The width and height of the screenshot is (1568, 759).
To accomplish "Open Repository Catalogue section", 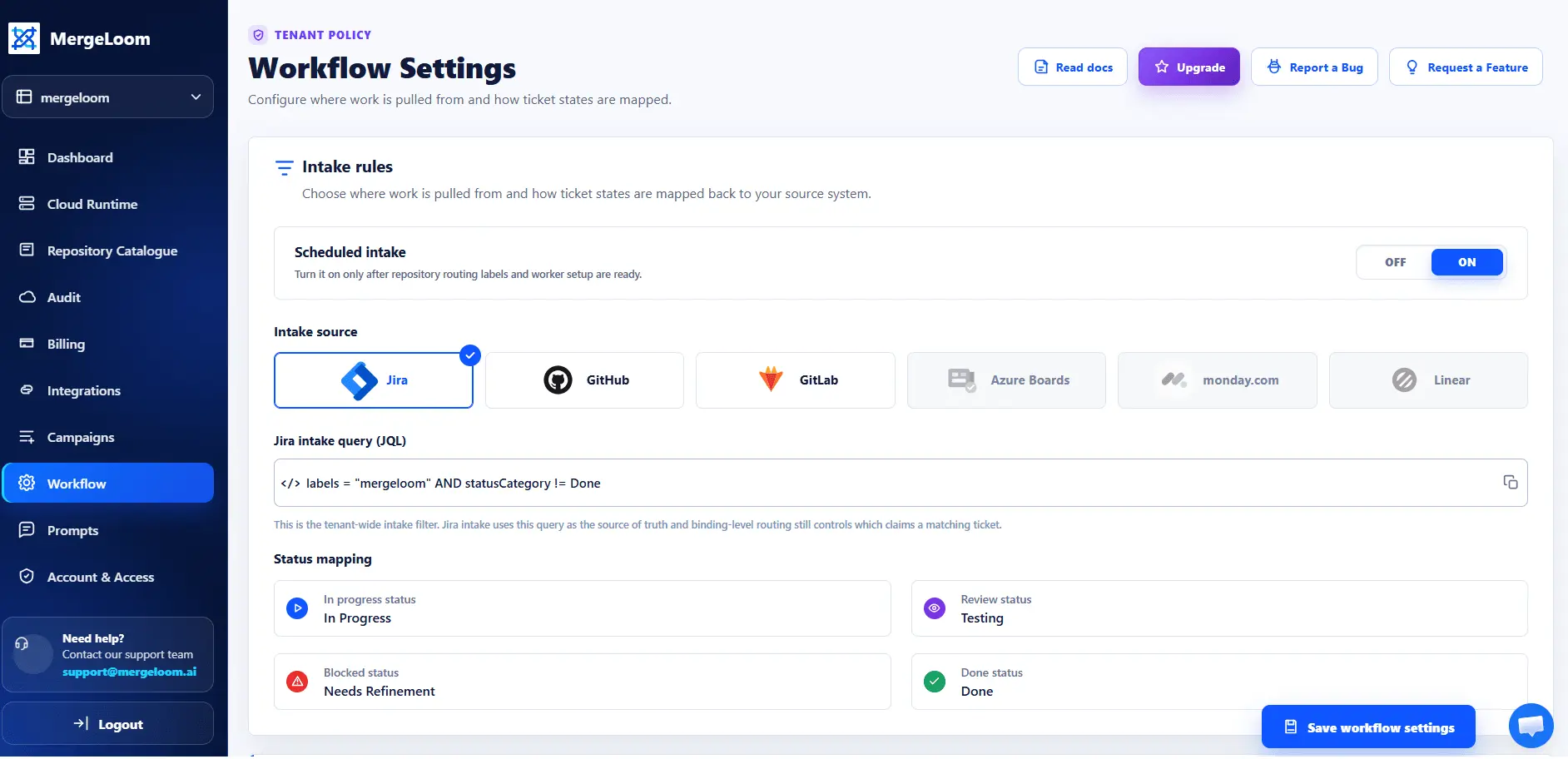I will tap(108, 251).
